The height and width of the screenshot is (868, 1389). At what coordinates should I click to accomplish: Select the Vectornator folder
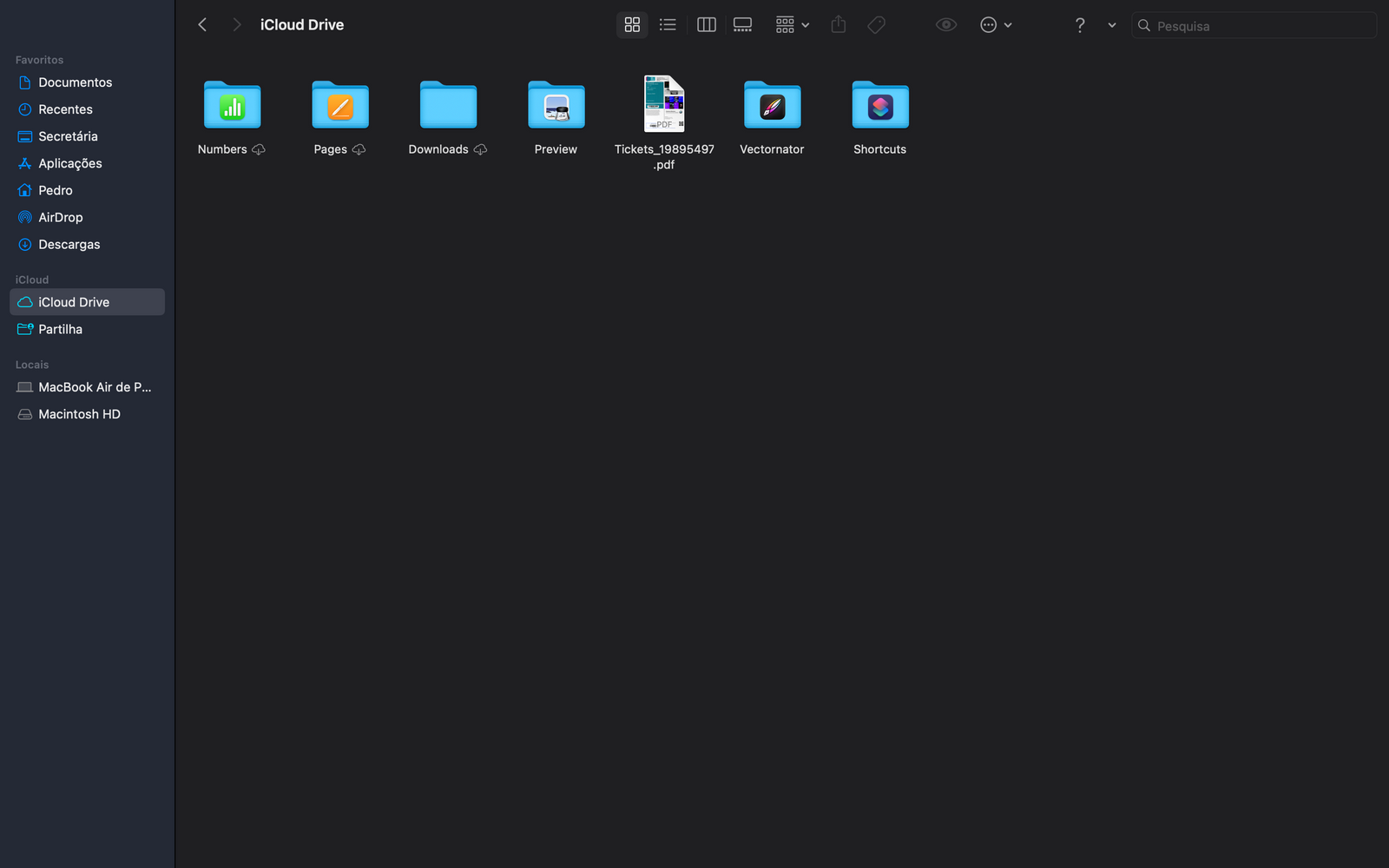772,106
